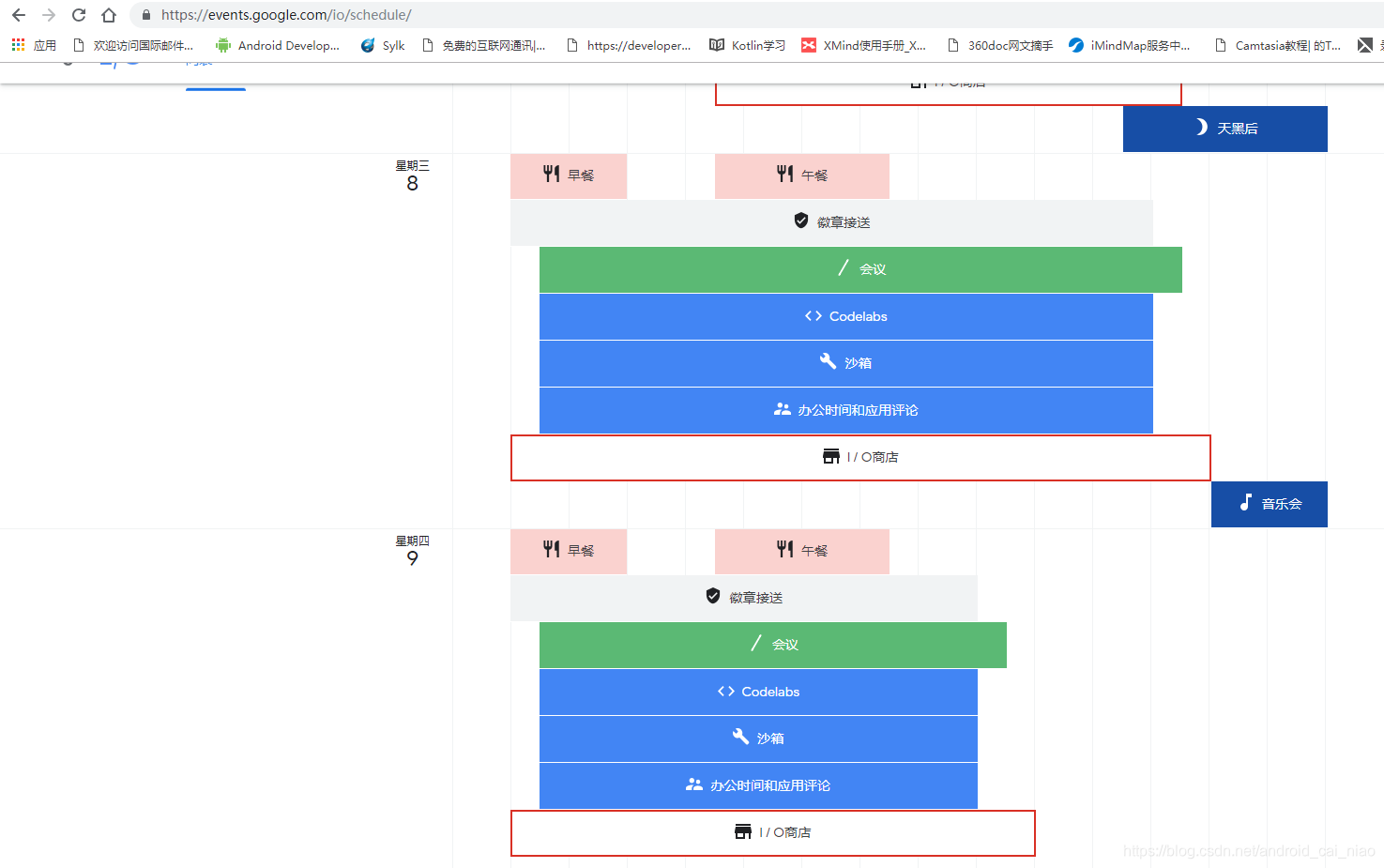Click Thursday 早餐 fork-and-knife icon
This screenshot has height=868, width=1384.
point(552,549)
